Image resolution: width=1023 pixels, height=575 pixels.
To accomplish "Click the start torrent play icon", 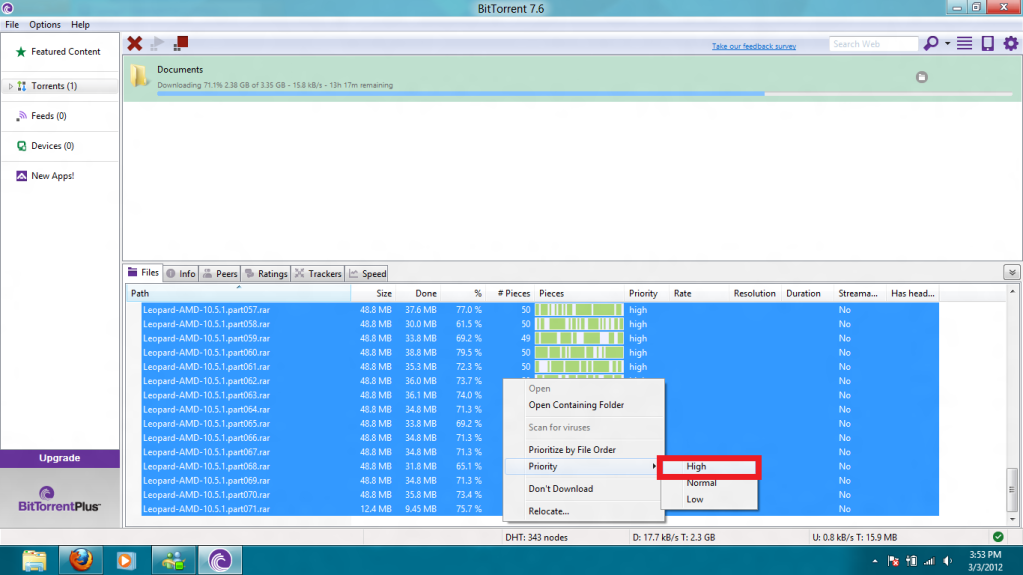I will point(157,44).
